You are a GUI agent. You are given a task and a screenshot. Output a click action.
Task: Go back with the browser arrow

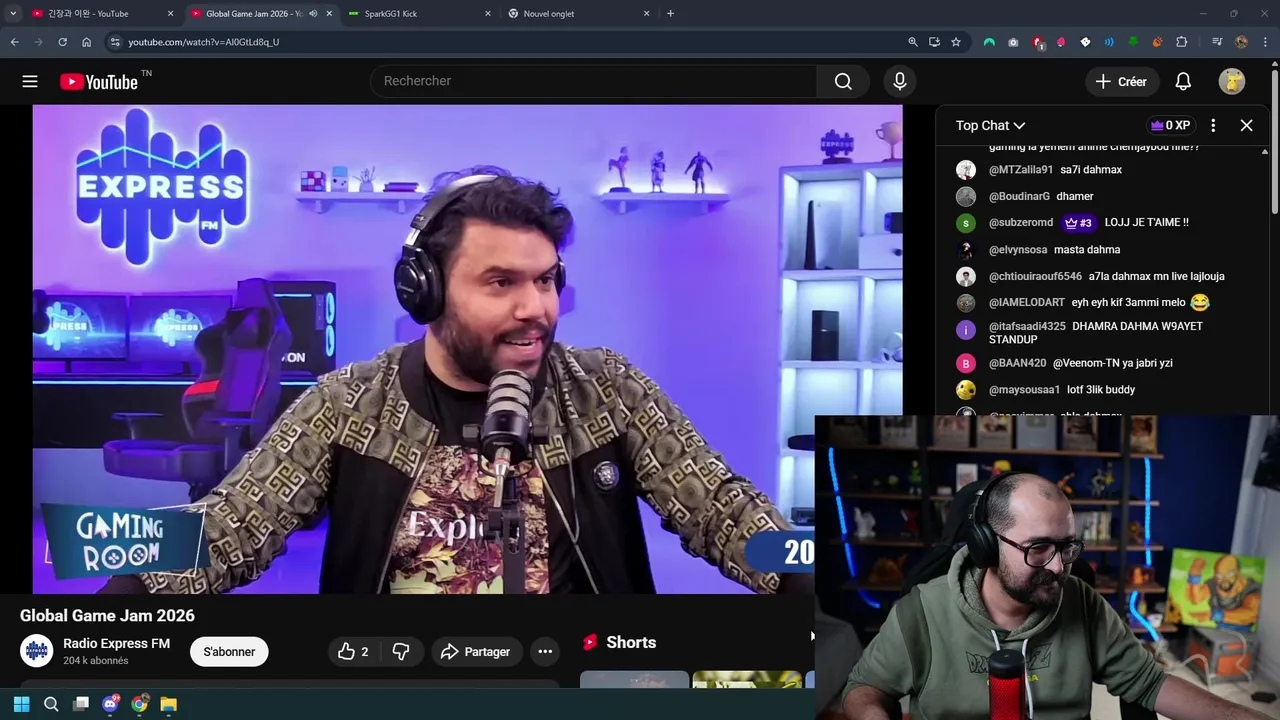[x=14, y=42]
